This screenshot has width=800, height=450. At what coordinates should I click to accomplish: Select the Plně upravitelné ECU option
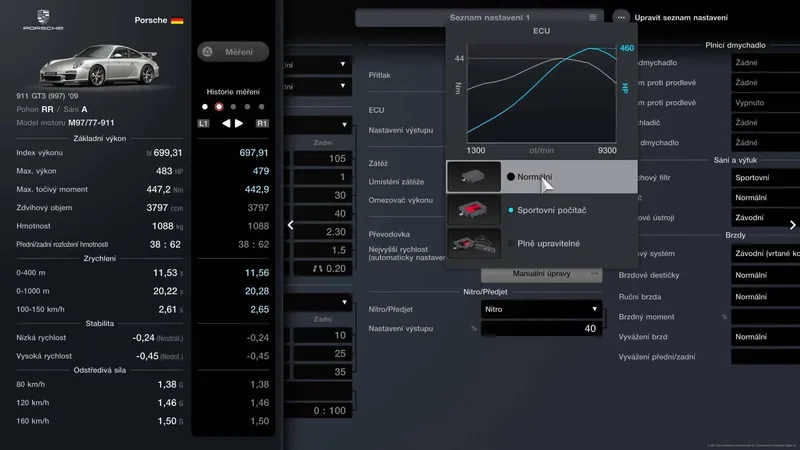pyautogui.click(x=542, y=243)
